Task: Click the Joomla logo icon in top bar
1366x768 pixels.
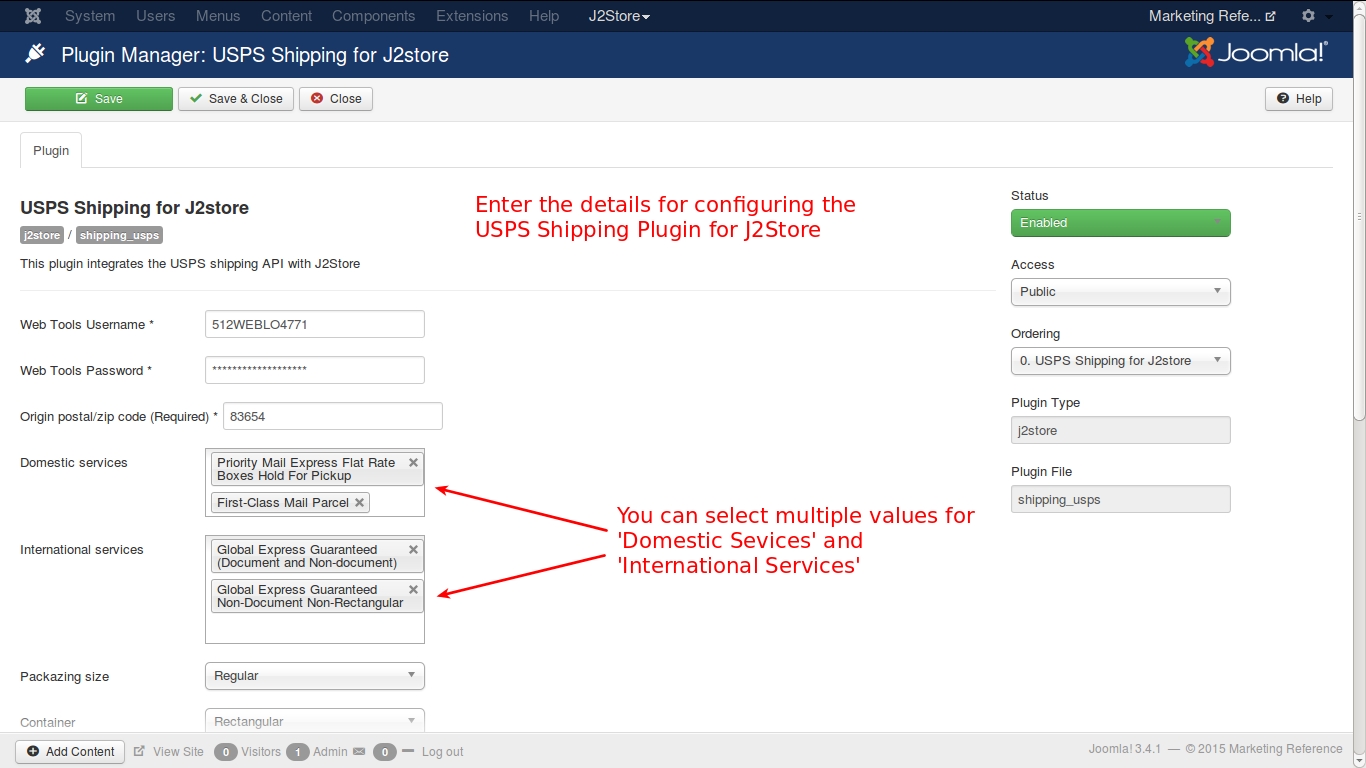Action: point(33,16)
